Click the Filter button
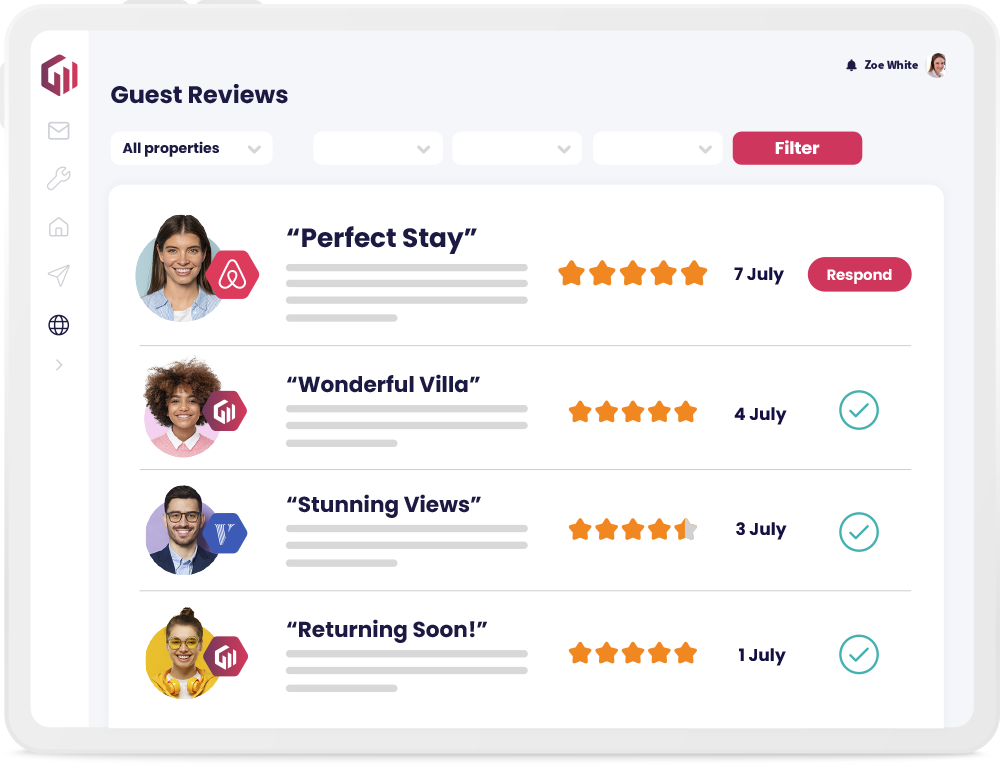Image resolution: width=1000 pixels, height=766 pixels. pos(797,148)
